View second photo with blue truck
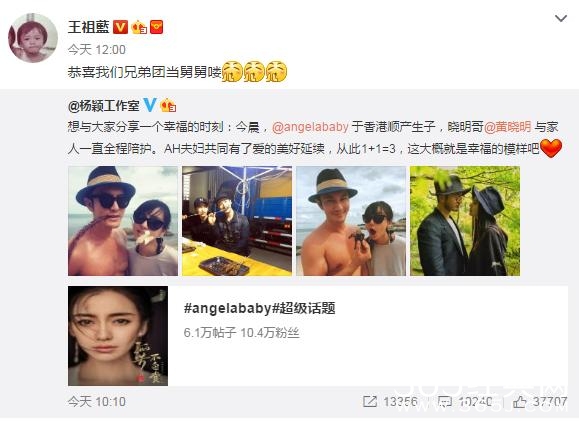 tap(237, 221)
